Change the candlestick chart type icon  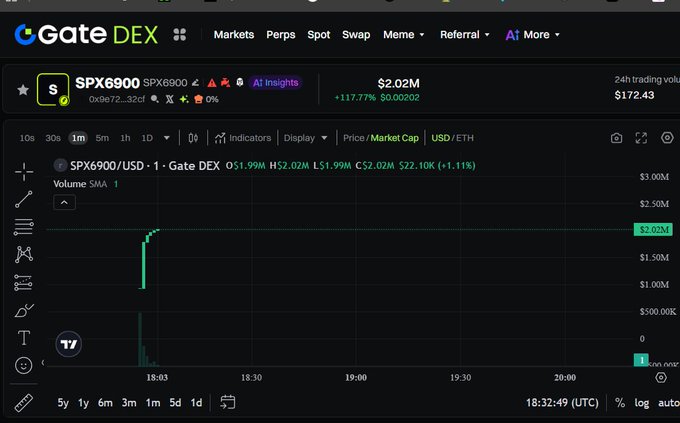193,138
